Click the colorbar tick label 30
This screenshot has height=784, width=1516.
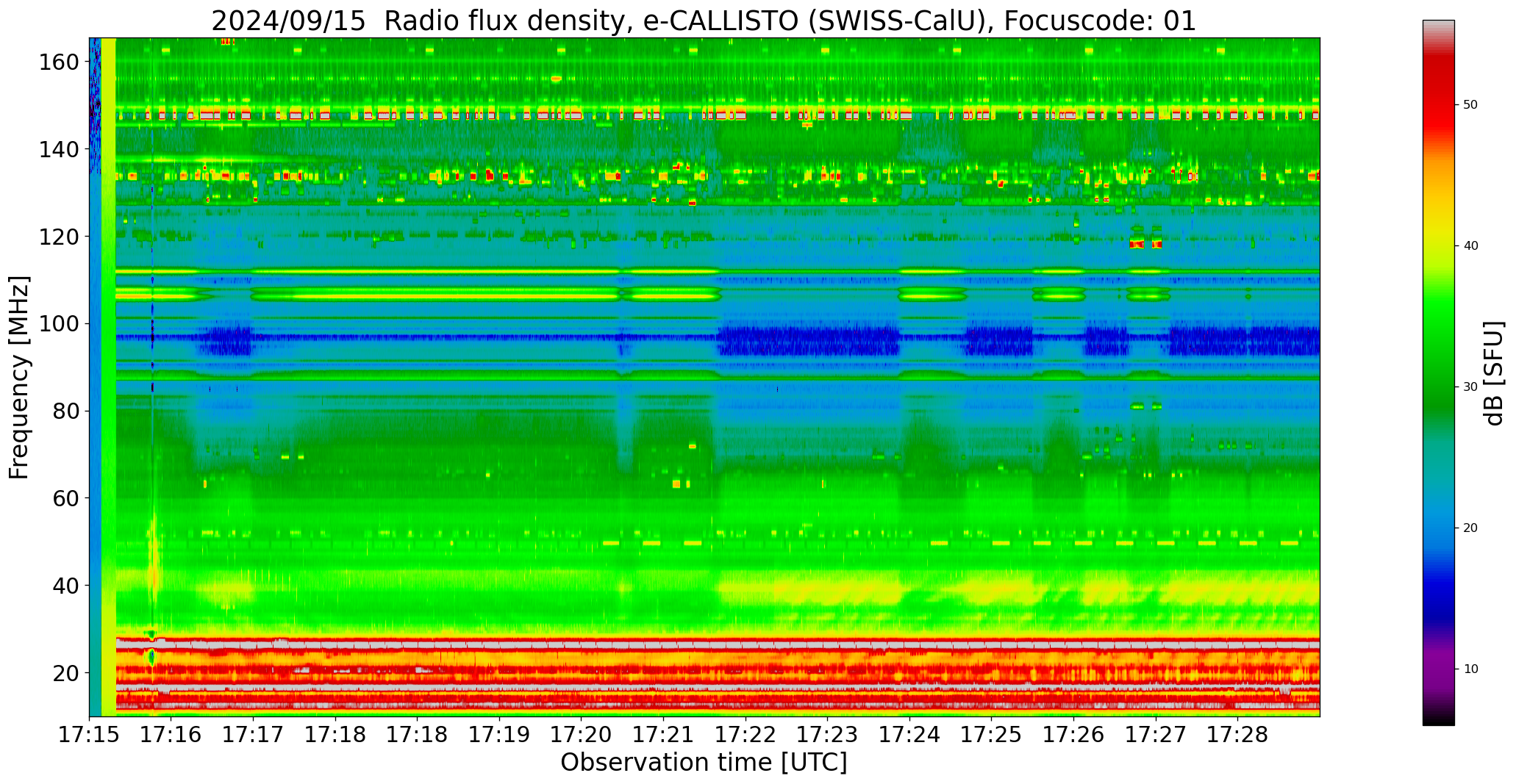[x=1470, y=387]
